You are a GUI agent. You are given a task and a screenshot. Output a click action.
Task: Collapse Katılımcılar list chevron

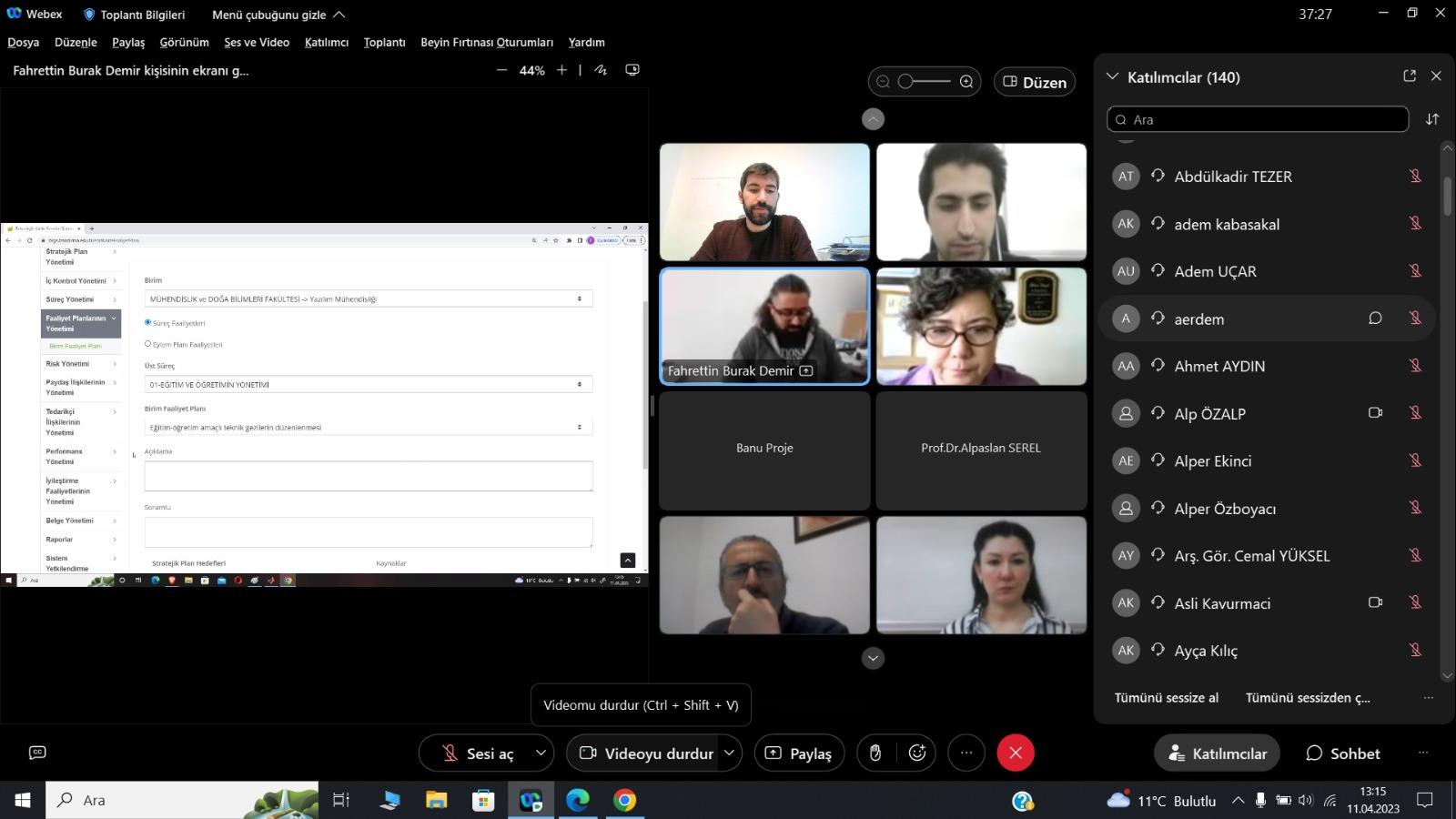tap(1112, 76)
